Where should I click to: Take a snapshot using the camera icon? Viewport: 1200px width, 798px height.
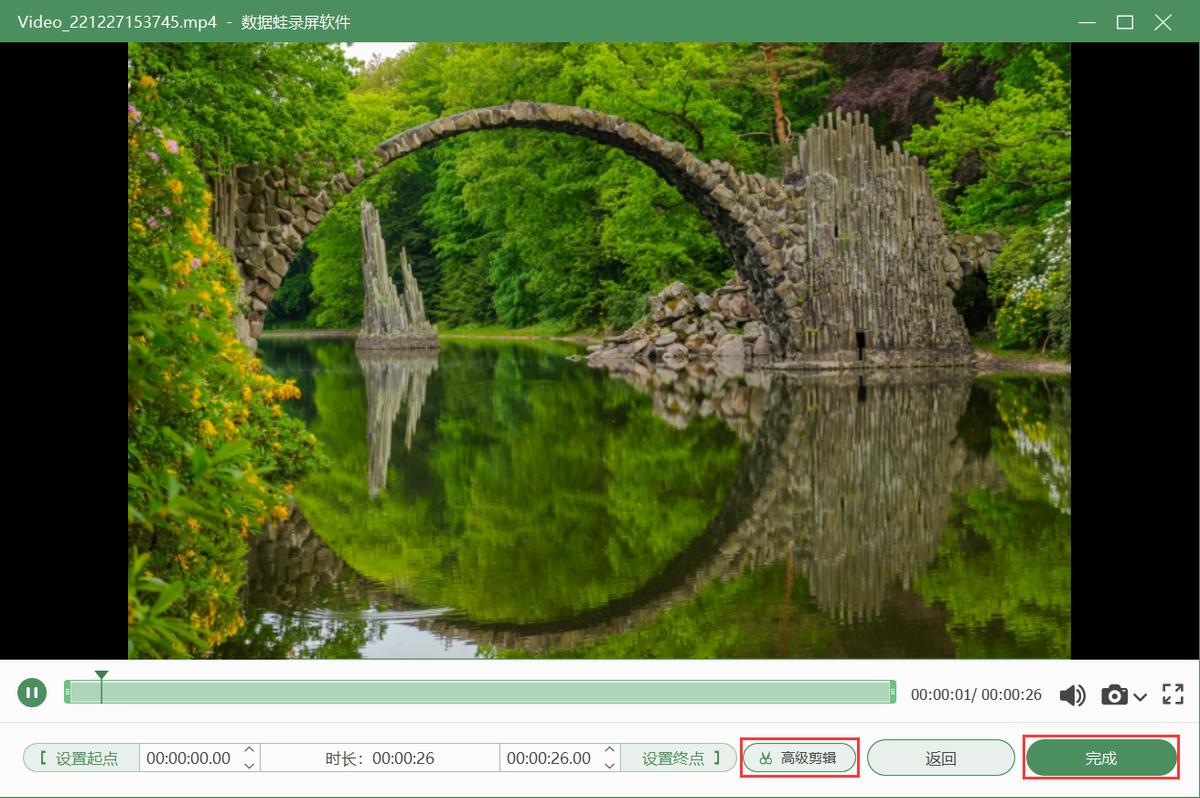(x=1113, y=693)
